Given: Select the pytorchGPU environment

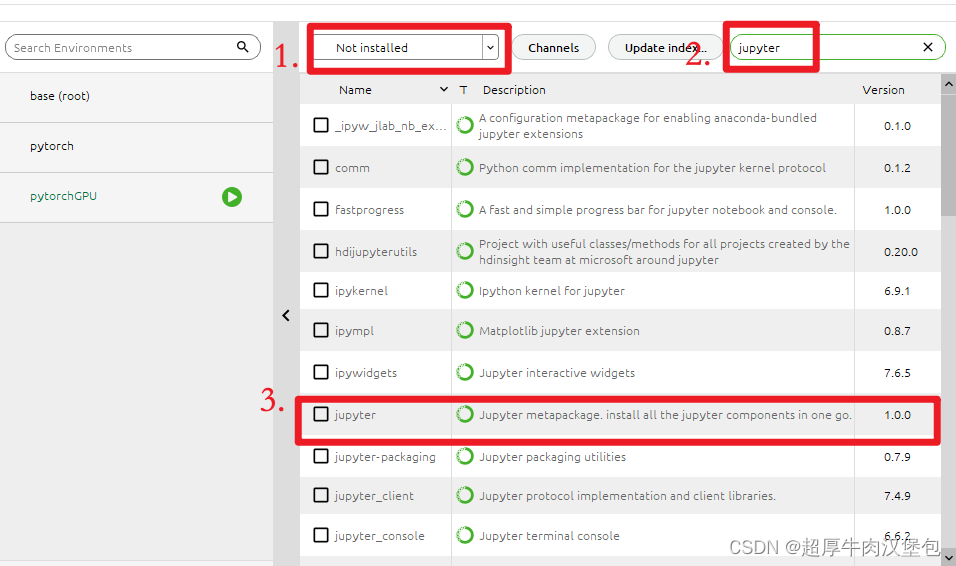Looking at the screenshot, I should coord(137,197).
